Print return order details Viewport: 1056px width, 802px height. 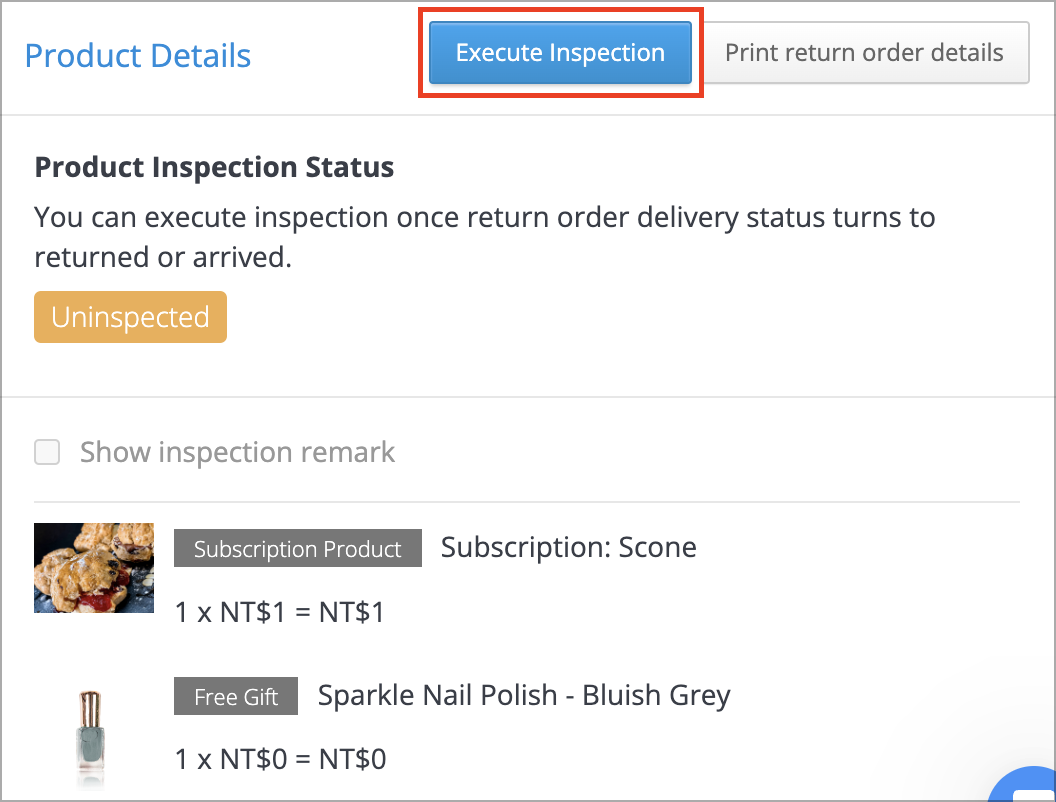[x=864, y=53]
